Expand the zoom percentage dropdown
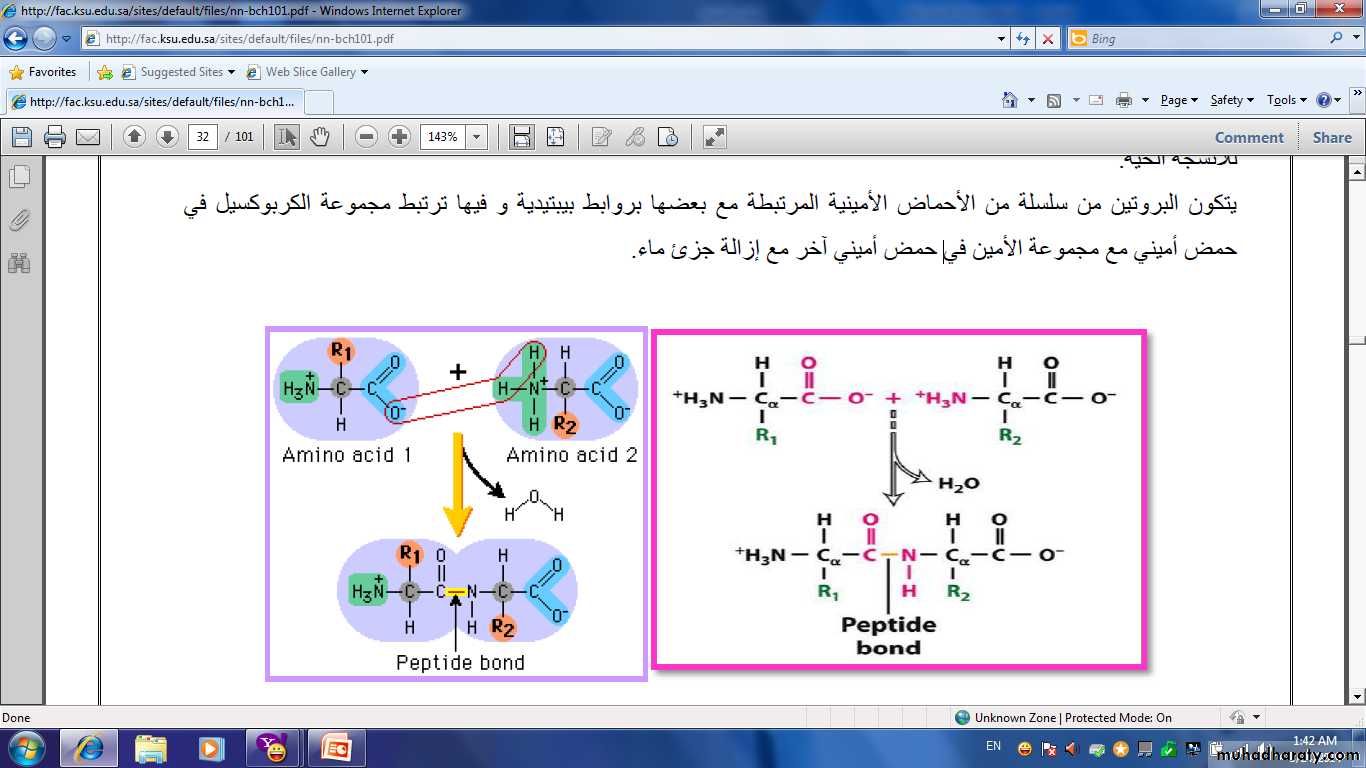Image resolution: width=1366 pixels, height=768 pixels. (477, 137)
